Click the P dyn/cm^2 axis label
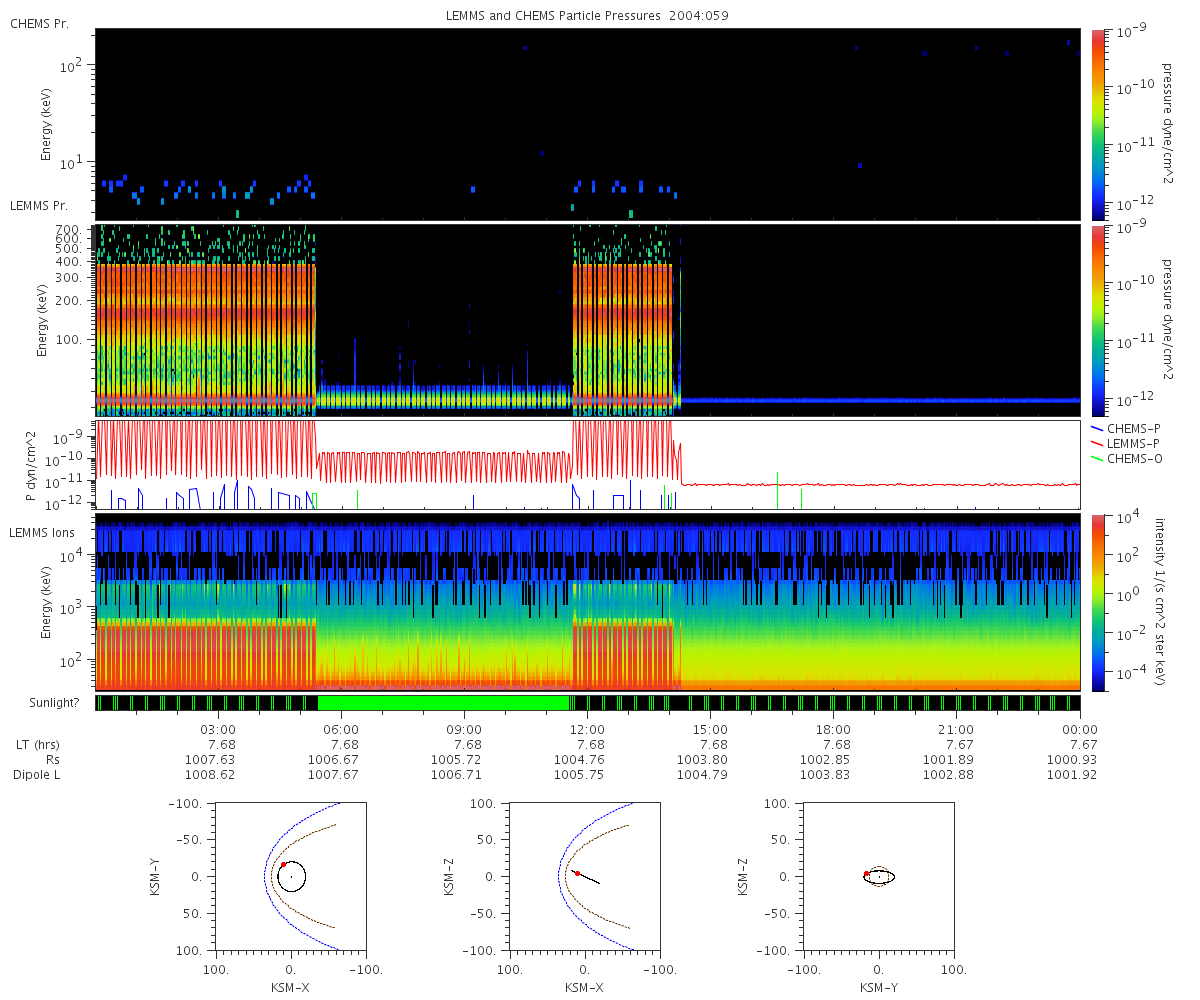 coord(31,466)
